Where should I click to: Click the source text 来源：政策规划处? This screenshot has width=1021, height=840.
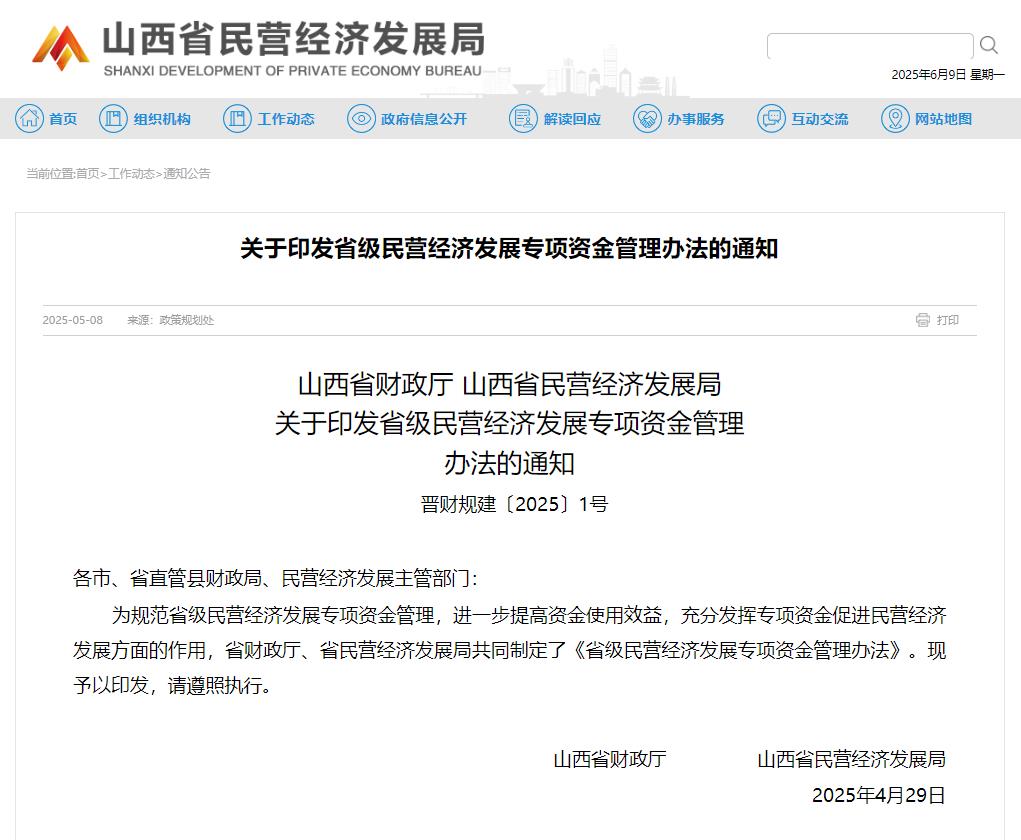171,320
